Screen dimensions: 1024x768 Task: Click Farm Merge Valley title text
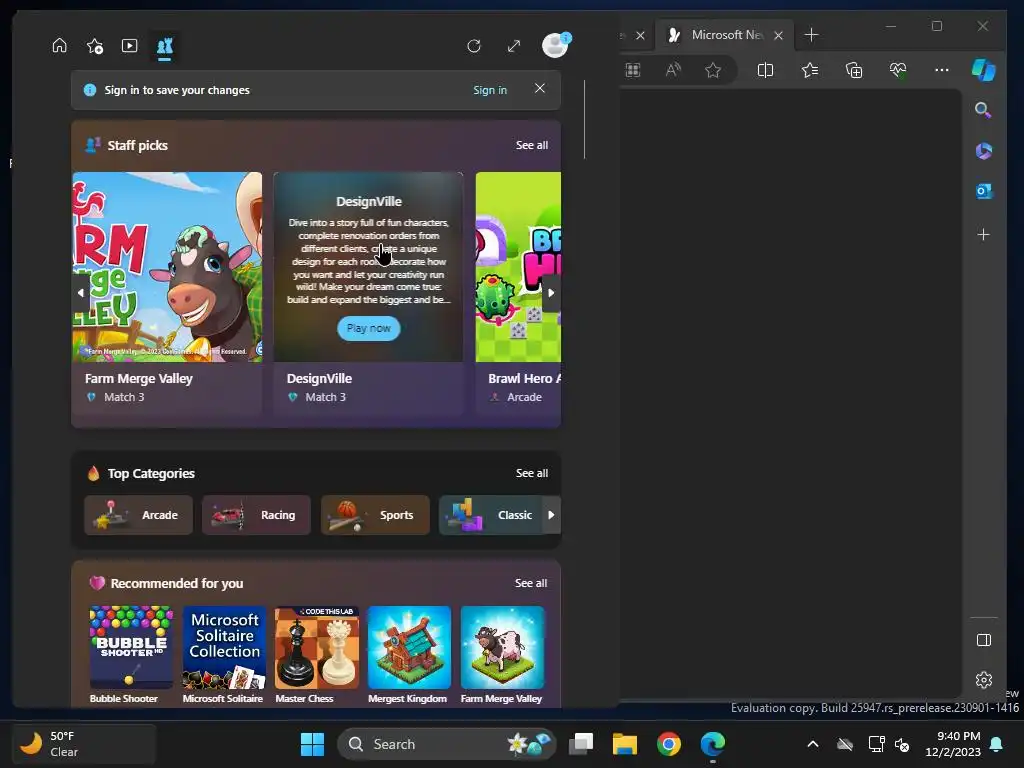coord(138,378)
